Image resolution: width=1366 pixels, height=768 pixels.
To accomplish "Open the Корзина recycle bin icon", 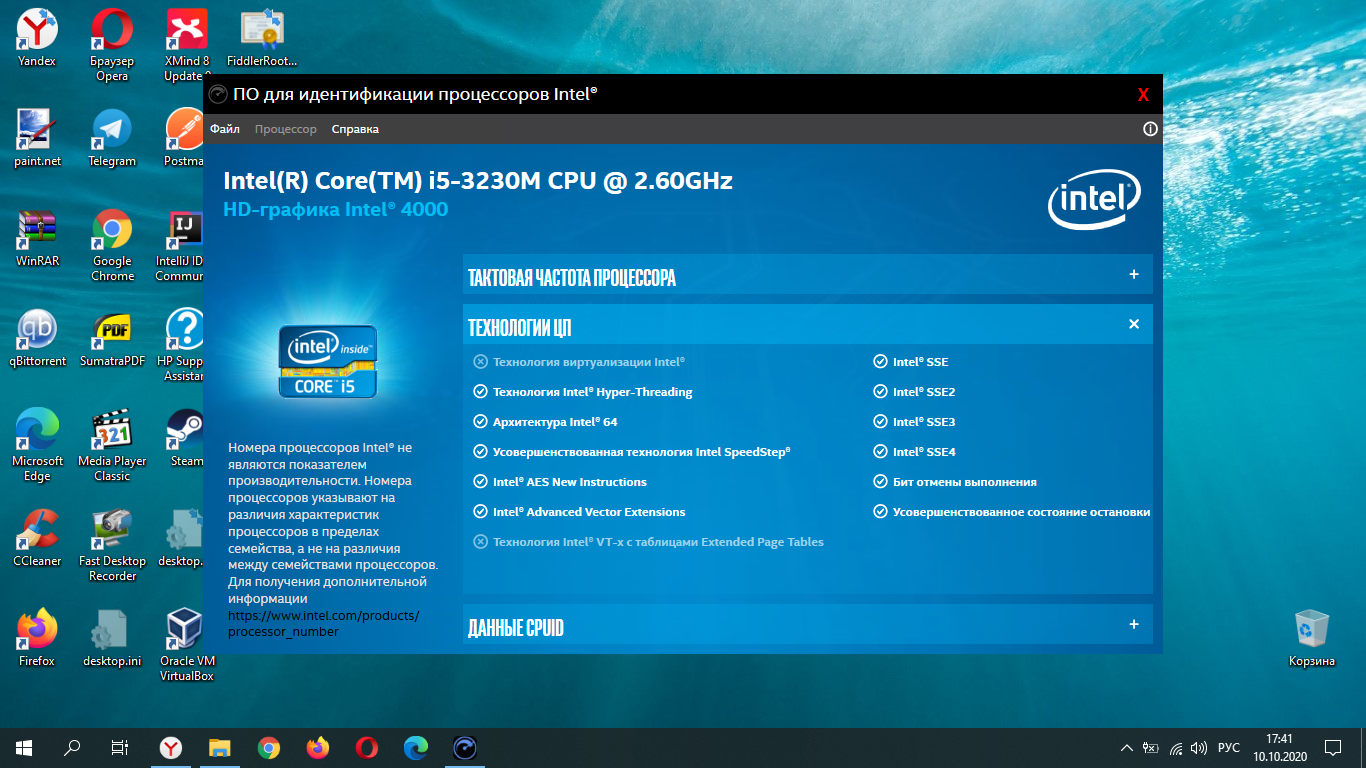I will (1311, 638).
